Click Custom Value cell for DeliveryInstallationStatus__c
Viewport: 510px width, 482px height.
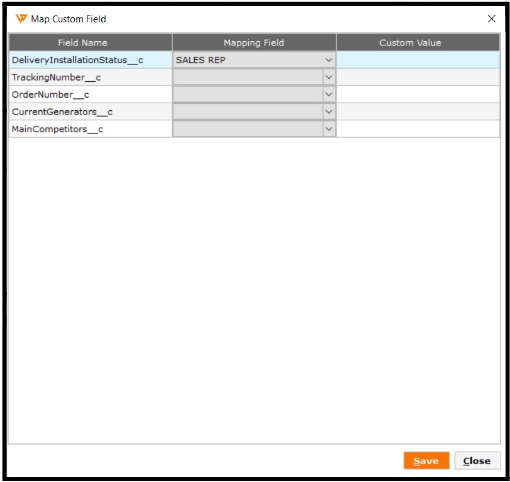pyautogui.click(x=418, y=60)
